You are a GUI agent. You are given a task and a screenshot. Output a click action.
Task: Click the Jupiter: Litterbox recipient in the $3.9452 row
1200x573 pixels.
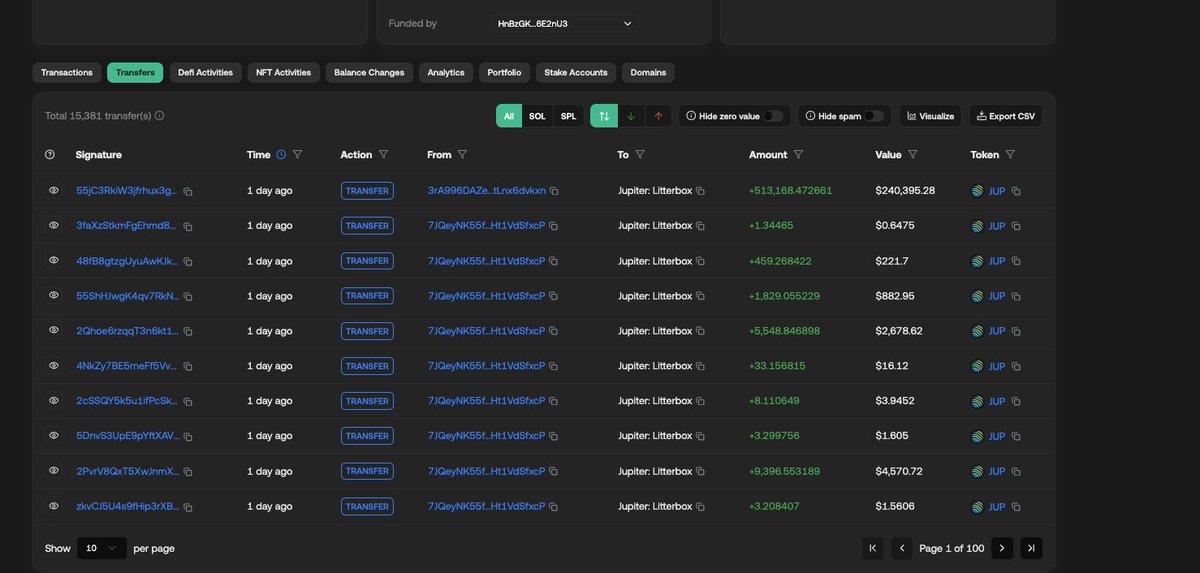pyautogui.click(x=655, y=401)
